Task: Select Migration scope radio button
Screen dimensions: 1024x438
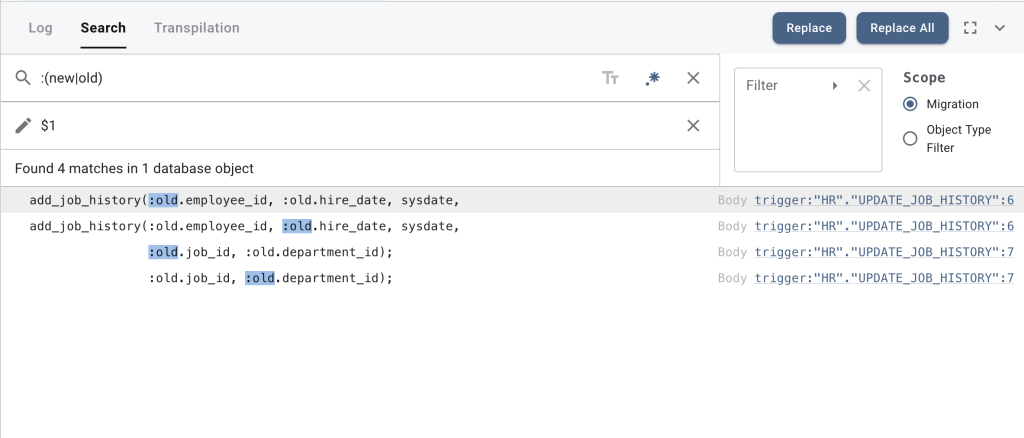Action: pyautogui.click(x=910, y=104)
